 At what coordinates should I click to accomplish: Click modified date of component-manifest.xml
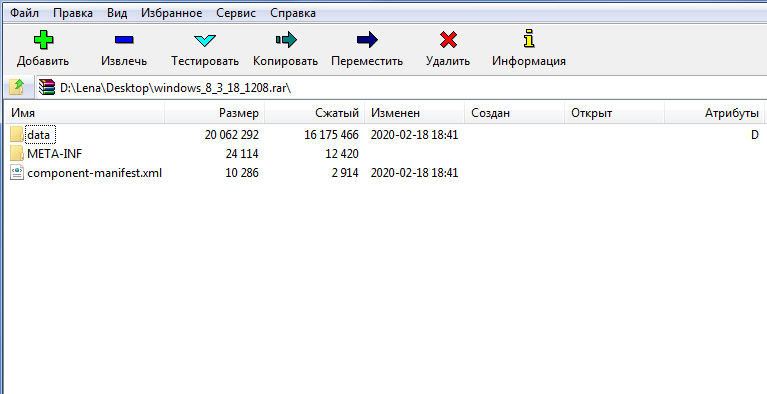414,173
